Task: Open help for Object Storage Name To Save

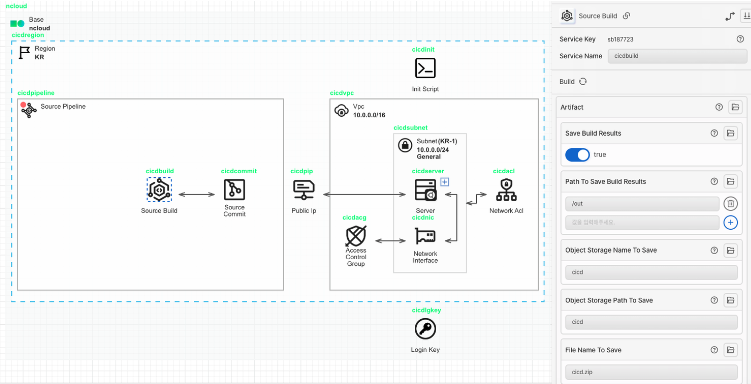Action: click(x=714, y=250)
